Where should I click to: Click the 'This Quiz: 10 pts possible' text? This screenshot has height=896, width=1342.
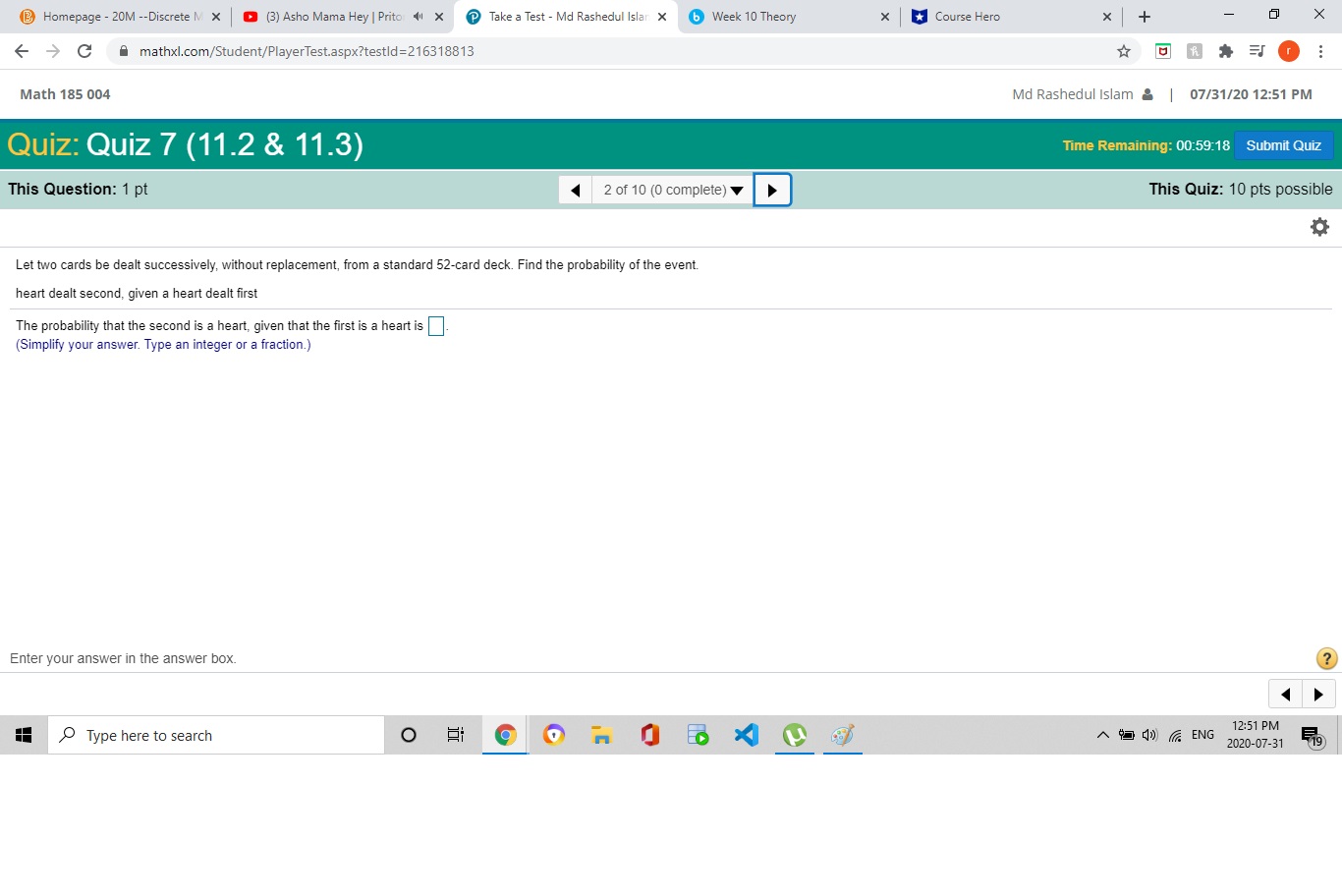[x=1241, y=189]
